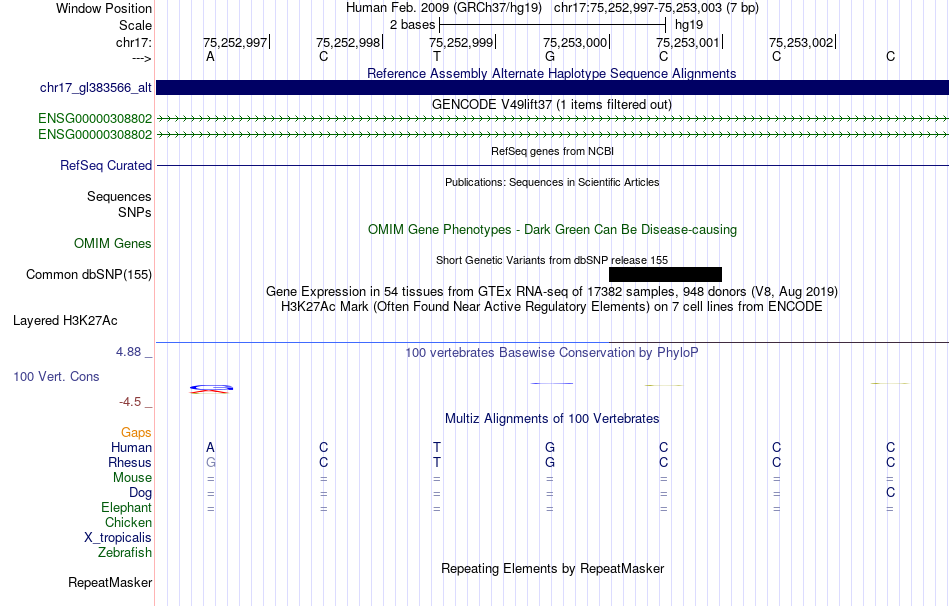Viewport: 950px width, 606px height.
Task: Click Repeating Elements by RepeatMasker title
Action: click(x=553, y=568)
